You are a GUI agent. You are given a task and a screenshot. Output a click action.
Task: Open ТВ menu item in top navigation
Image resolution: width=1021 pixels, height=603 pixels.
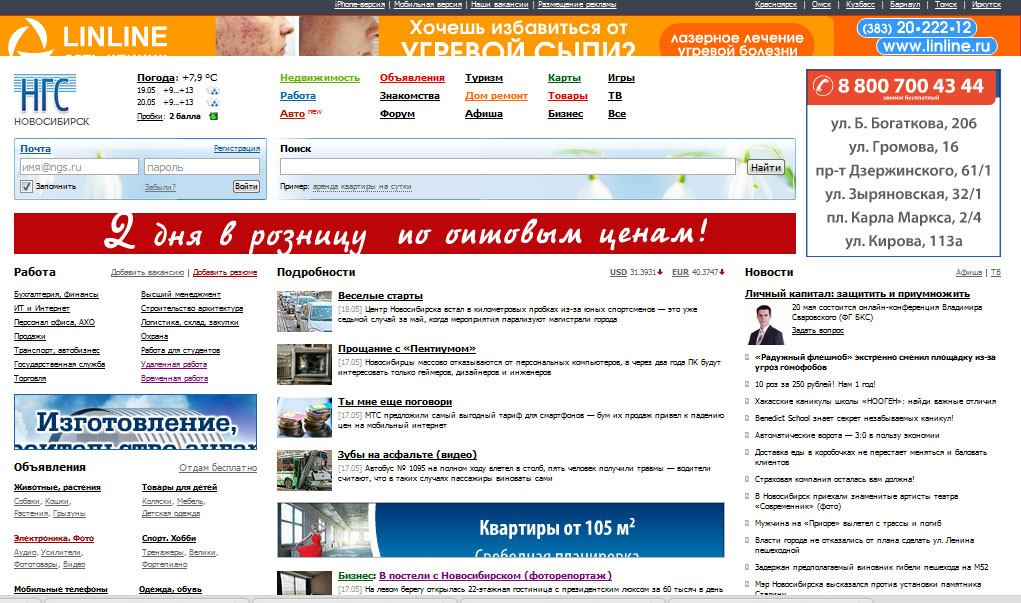point(615,95)
